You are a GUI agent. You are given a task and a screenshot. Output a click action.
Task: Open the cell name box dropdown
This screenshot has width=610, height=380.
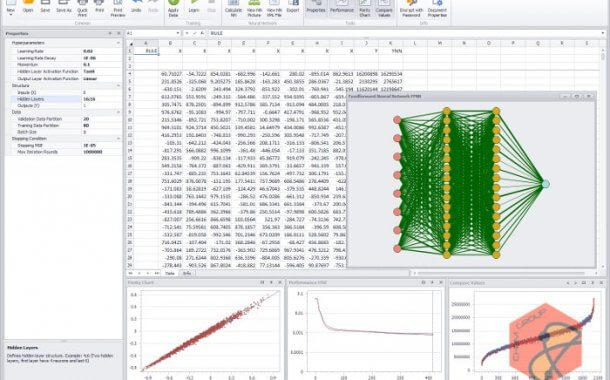(x=178, y=33)
